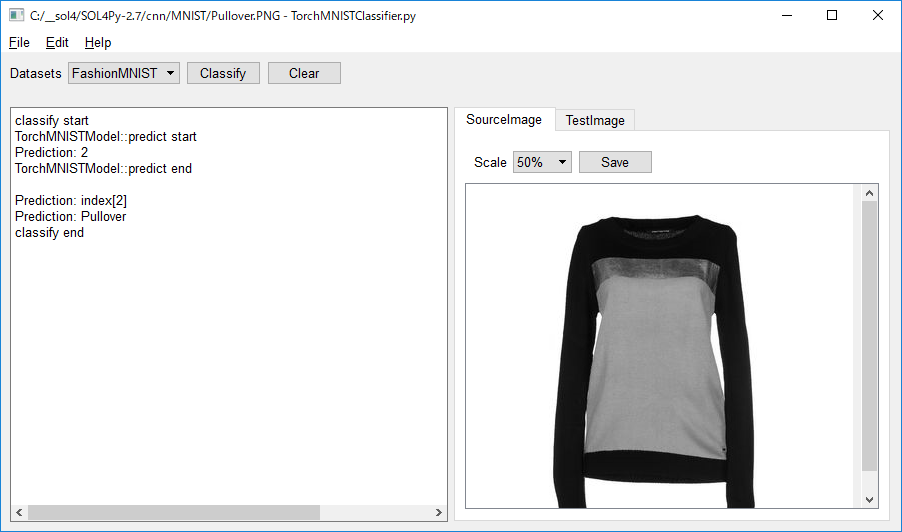
Task: Click the 'classify end' log line
Action: [49, 232]
